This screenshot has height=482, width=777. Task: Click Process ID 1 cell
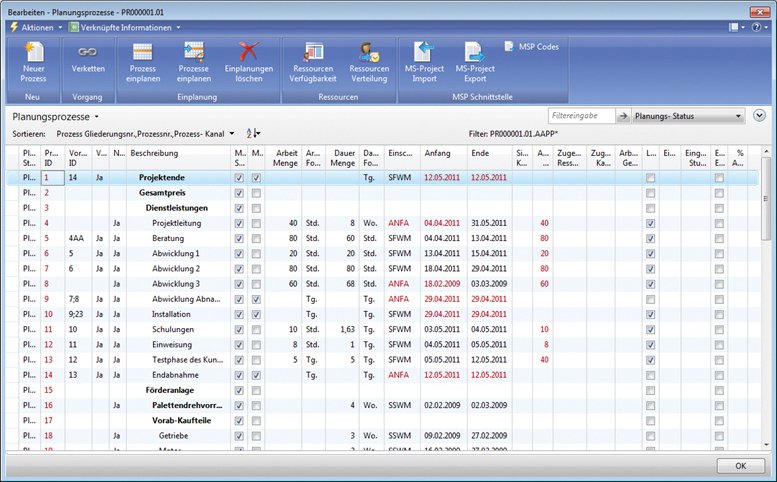pos(53,178)
